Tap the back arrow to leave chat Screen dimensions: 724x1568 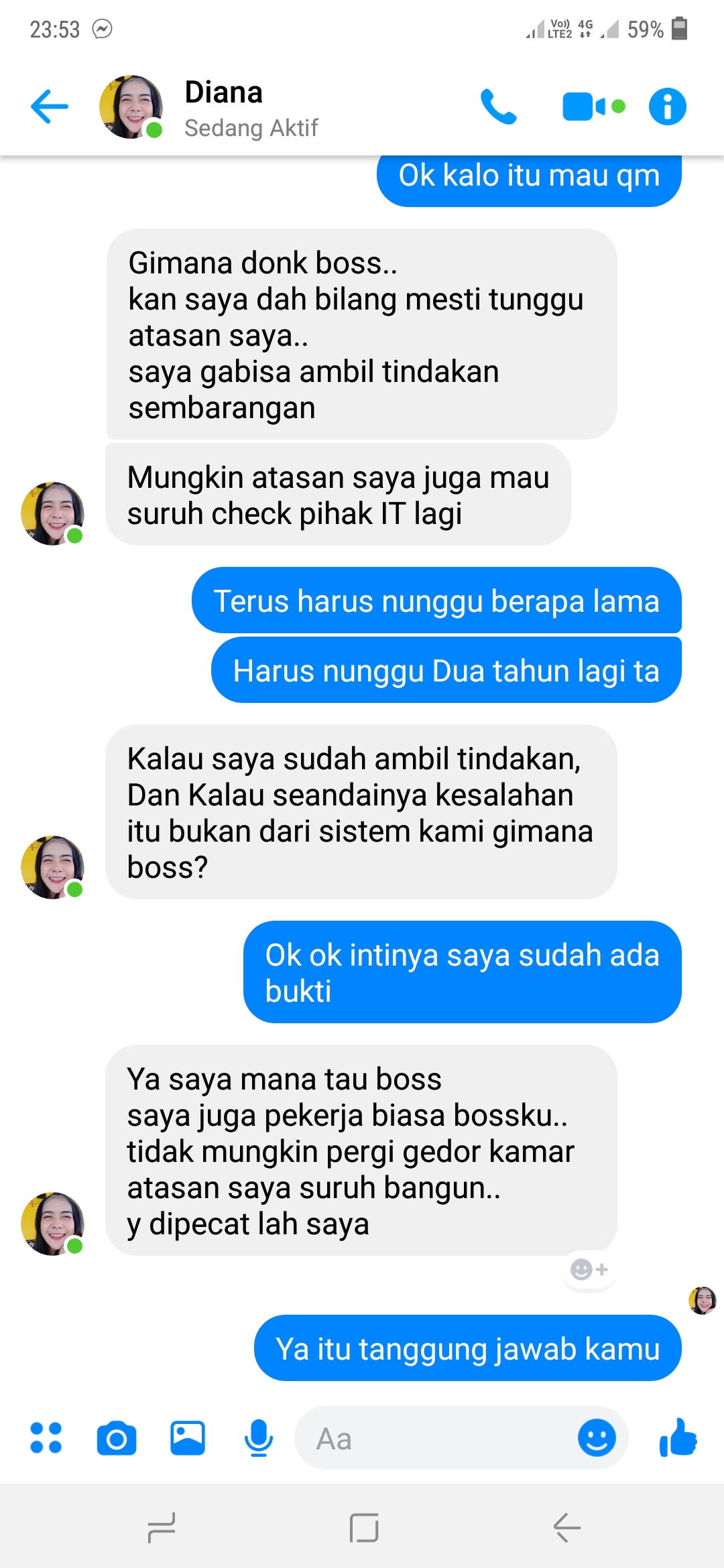[x=50, y=107]
